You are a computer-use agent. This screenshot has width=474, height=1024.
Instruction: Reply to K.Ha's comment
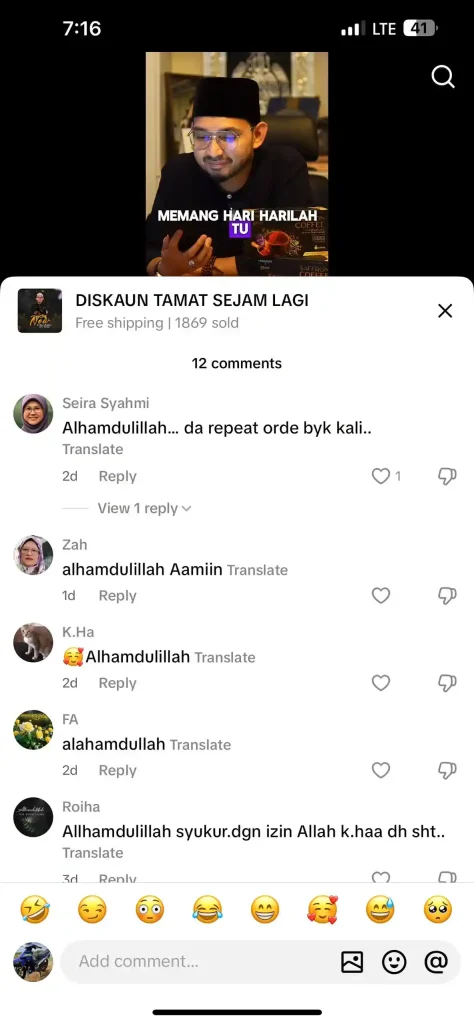click(x=118, y=683)
